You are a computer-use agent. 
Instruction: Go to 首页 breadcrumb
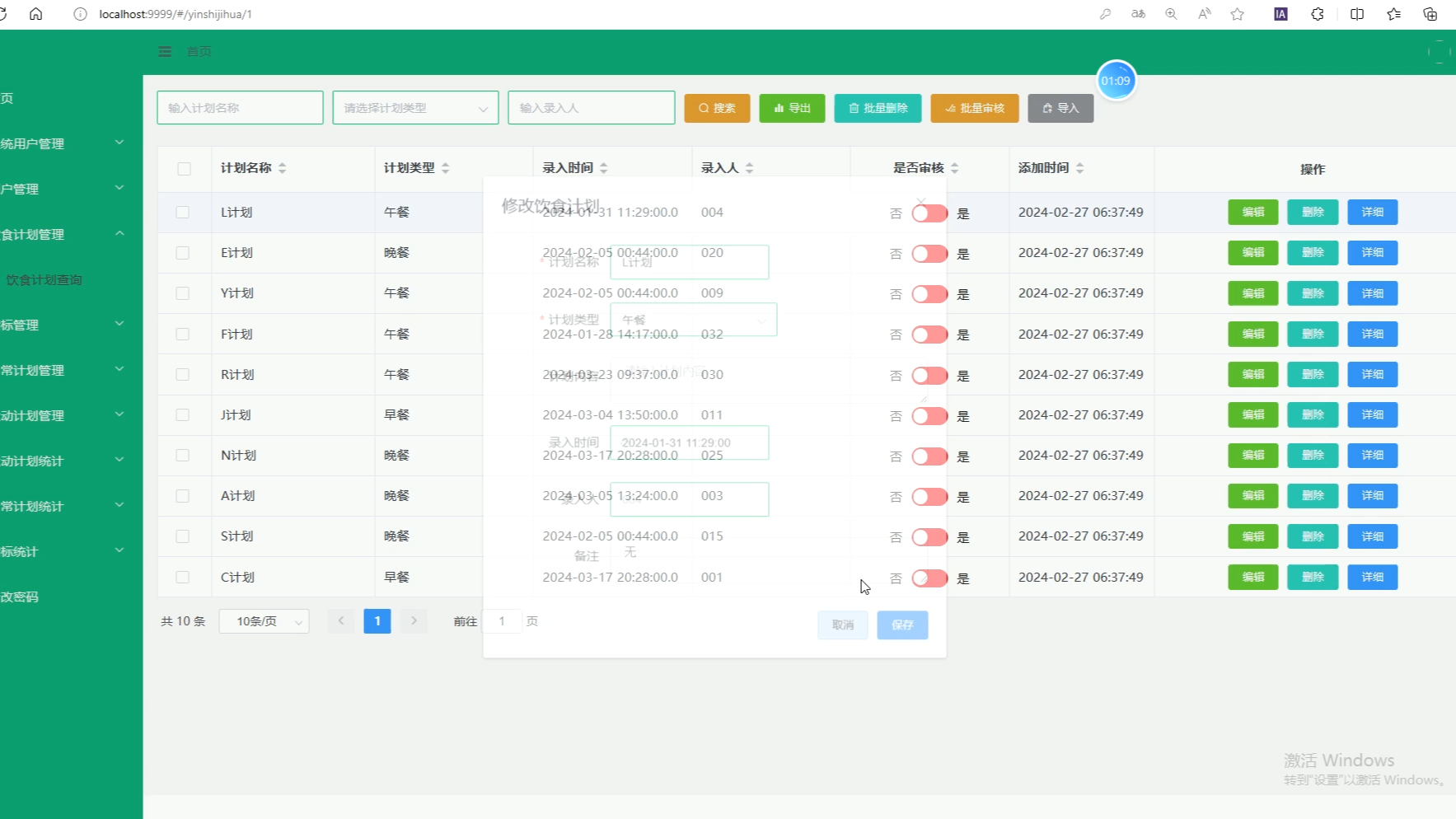[199, 51]
